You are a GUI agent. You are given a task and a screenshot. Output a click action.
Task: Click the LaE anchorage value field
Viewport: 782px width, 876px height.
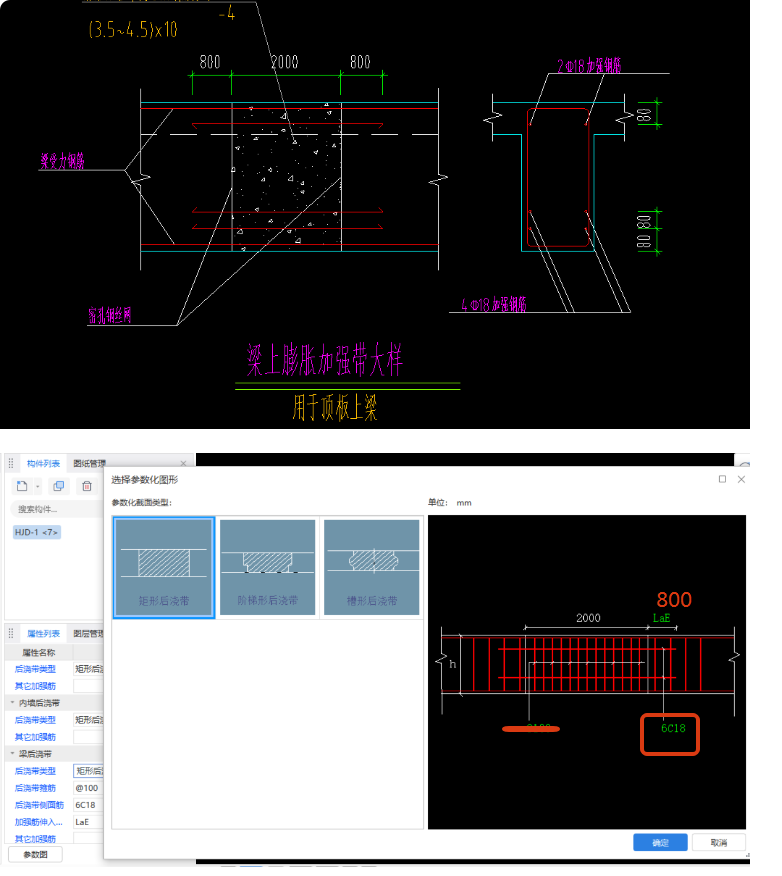pyautogui.click(x=88, y=822)
